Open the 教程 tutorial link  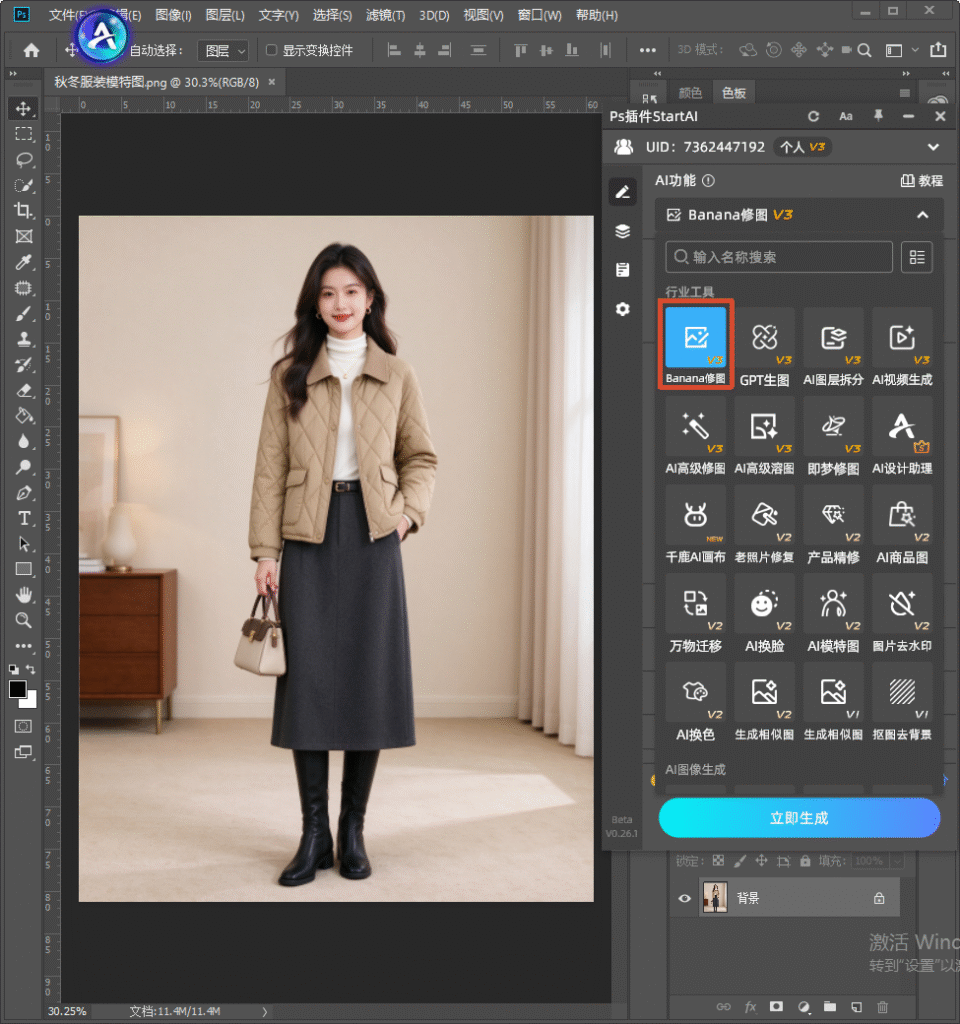coord(921,181)
